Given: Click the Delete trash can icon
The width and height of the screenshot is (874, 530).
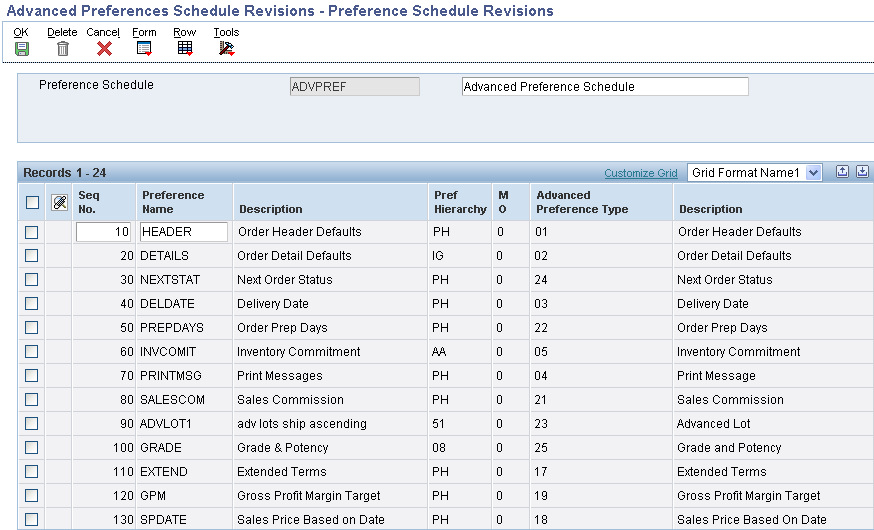Looking at the screenshot, I should pos(62,49).
